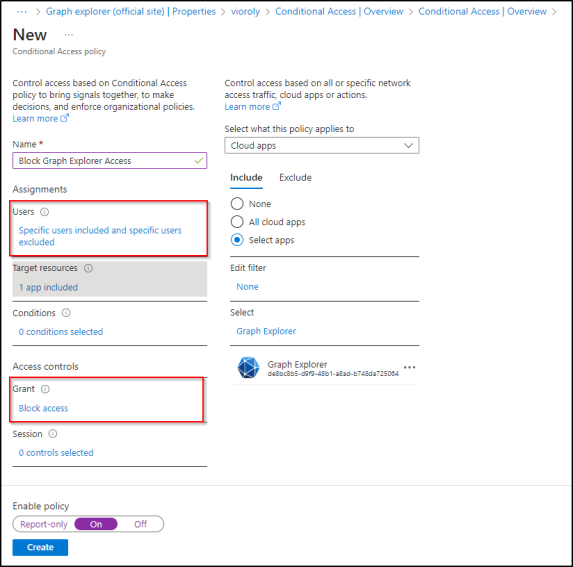The height and width of the screenshot is (567, 573).
Task: Select the Select apps radio button
Action: [x=237, y=240]
